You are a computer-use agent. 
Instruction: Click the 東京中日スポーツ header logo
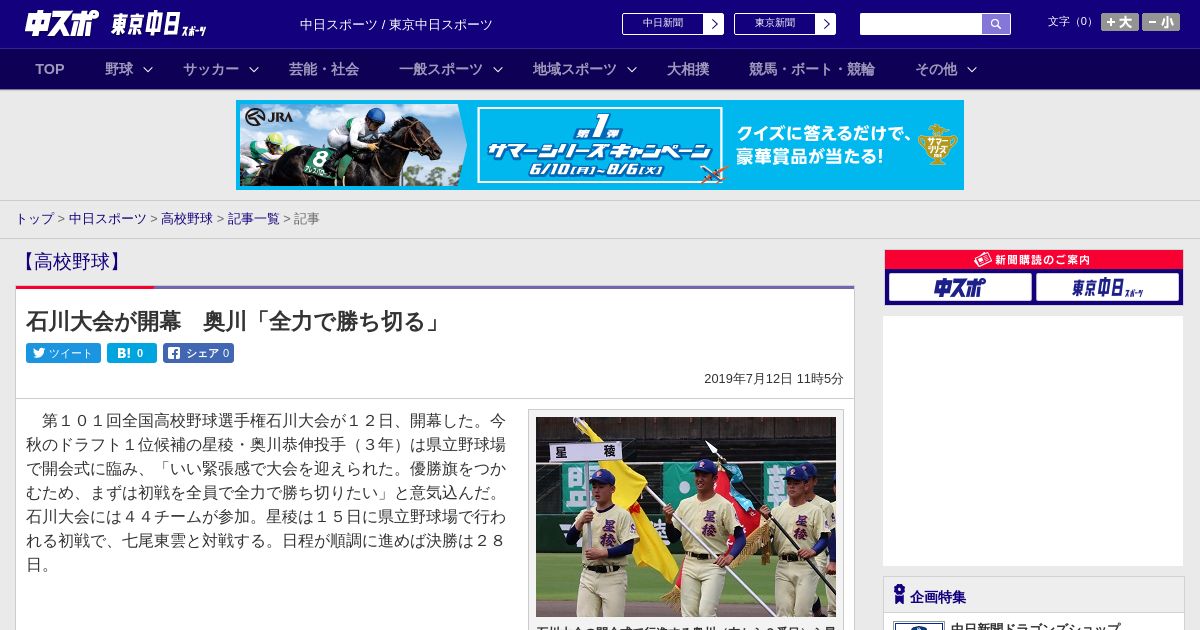(x=159, y=24)
